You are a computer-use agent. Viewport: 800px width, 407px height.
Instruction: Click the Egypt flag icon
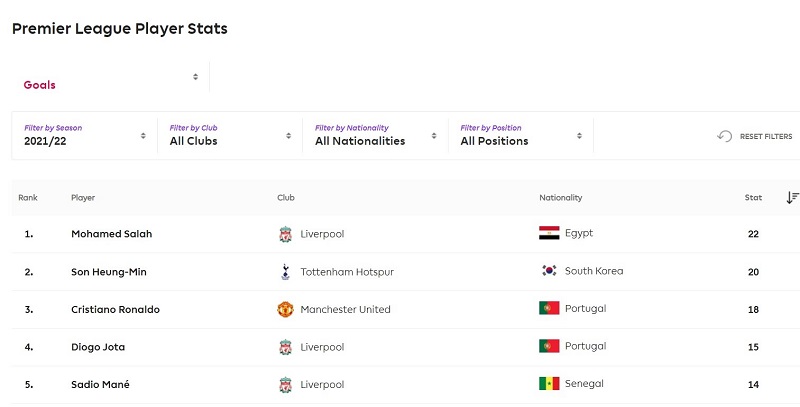[x=548, y=233]
